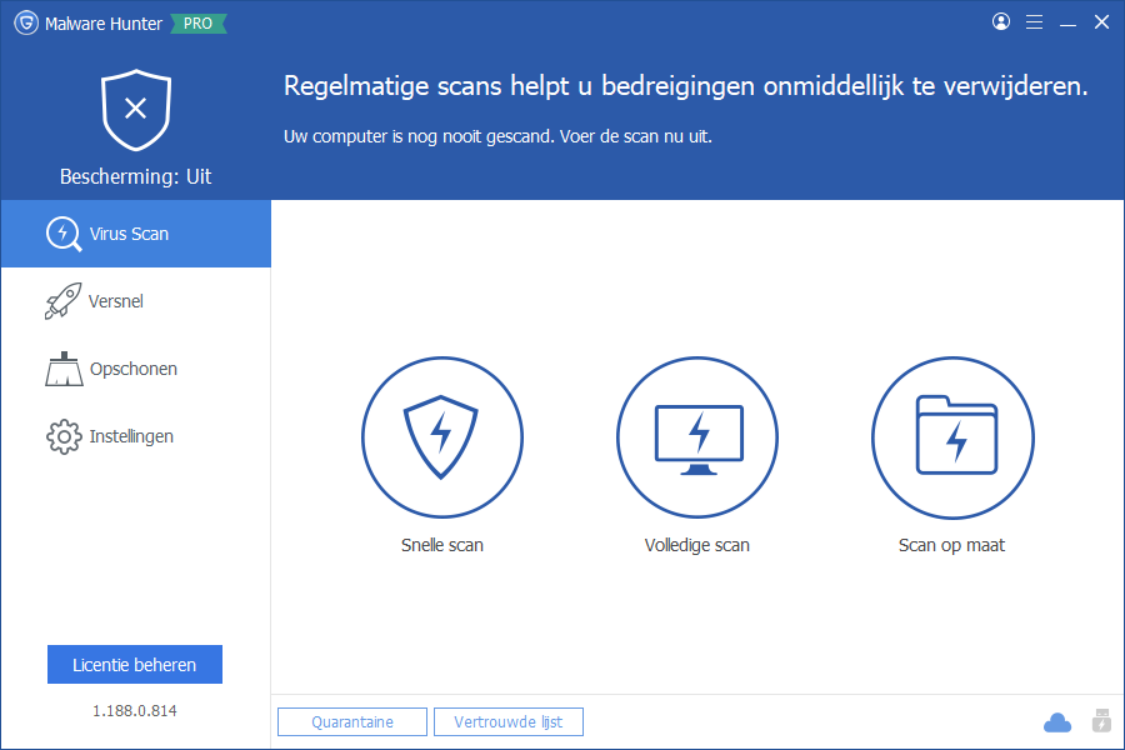Screen dimensions: 1125x750
Task: Click the Malware Hunter logo icon
Action: coord(26,23)
